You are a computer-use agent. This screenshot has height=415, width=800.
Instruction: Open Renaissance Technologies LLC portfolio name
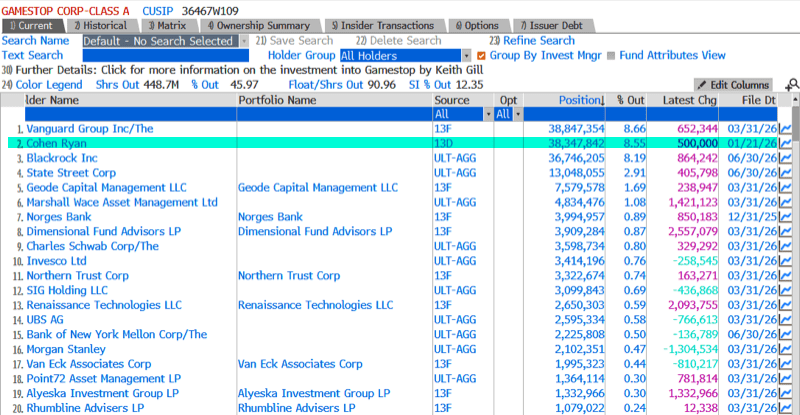[x=315, y=305]
